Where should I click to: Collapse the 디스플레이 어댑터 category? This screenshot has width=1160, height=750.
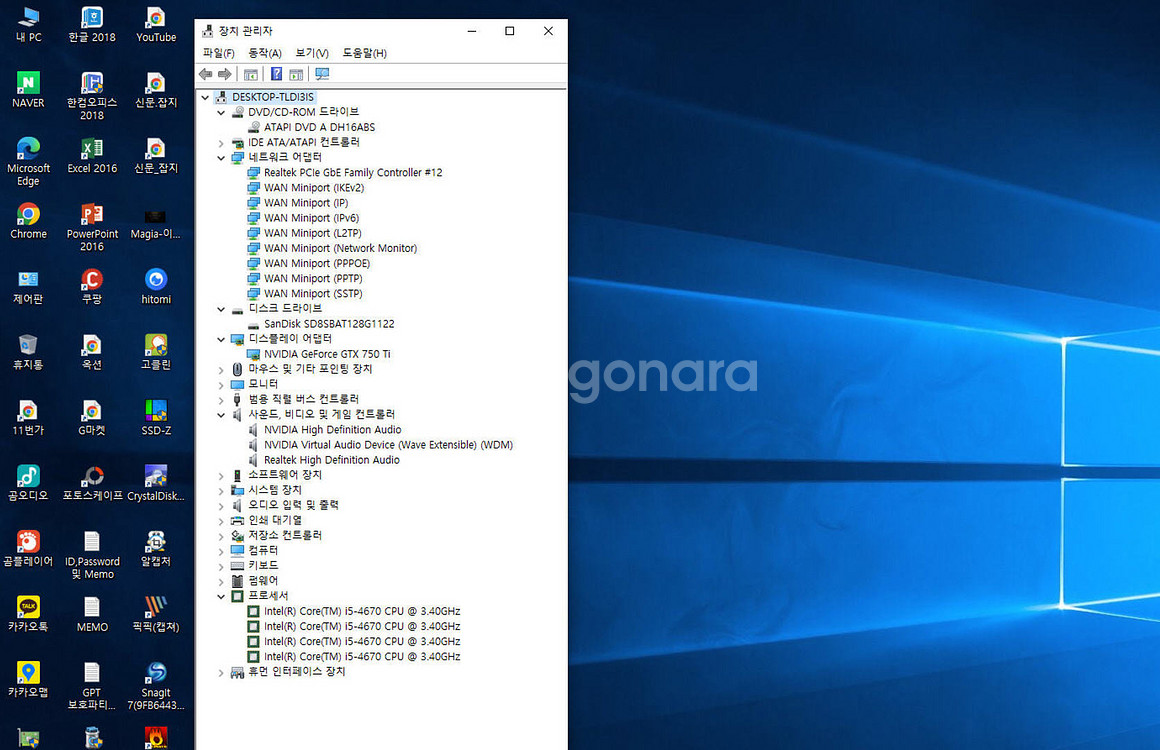[x=220, y=339]
